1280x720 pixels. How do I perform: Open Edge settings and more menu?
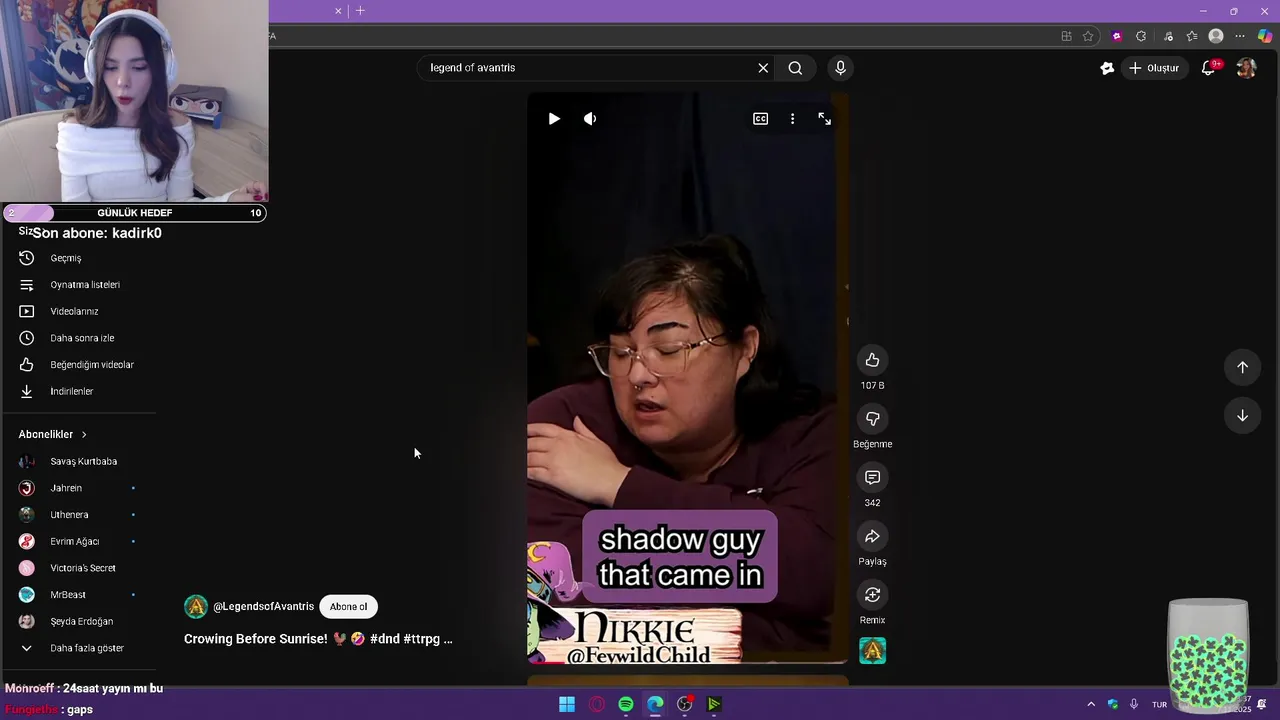click(x=1240, y=36)
